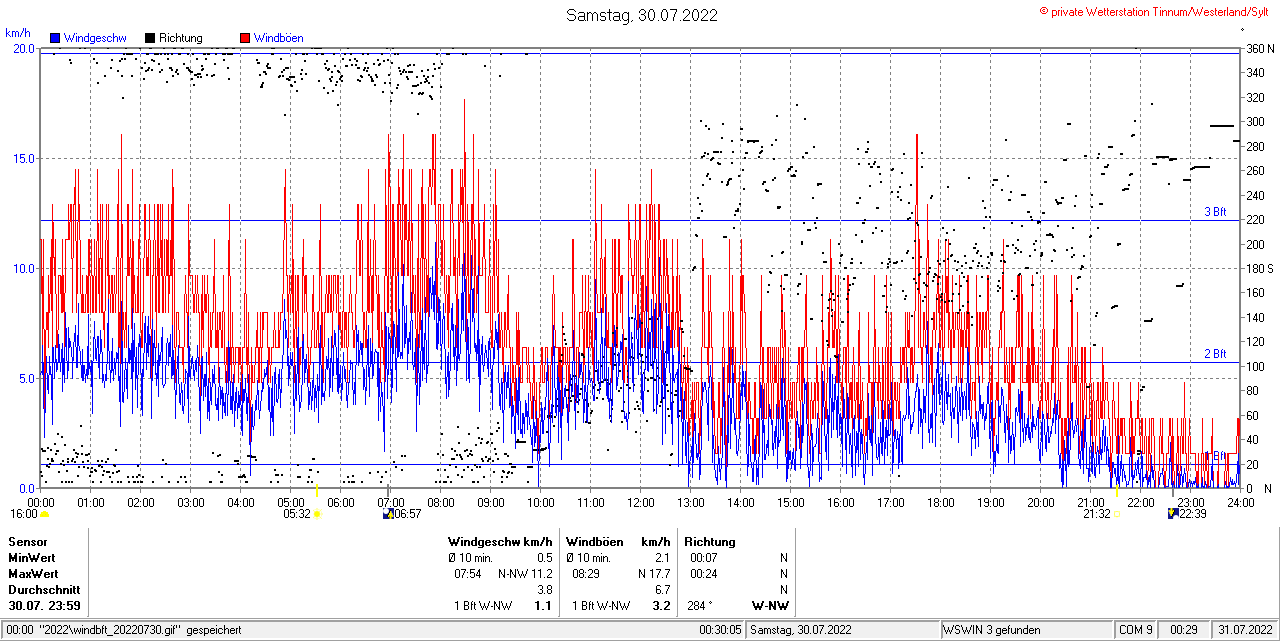Click the Durchschnitt row header
The height and width of the screenshot is (641, 1280).
[44, 590]
